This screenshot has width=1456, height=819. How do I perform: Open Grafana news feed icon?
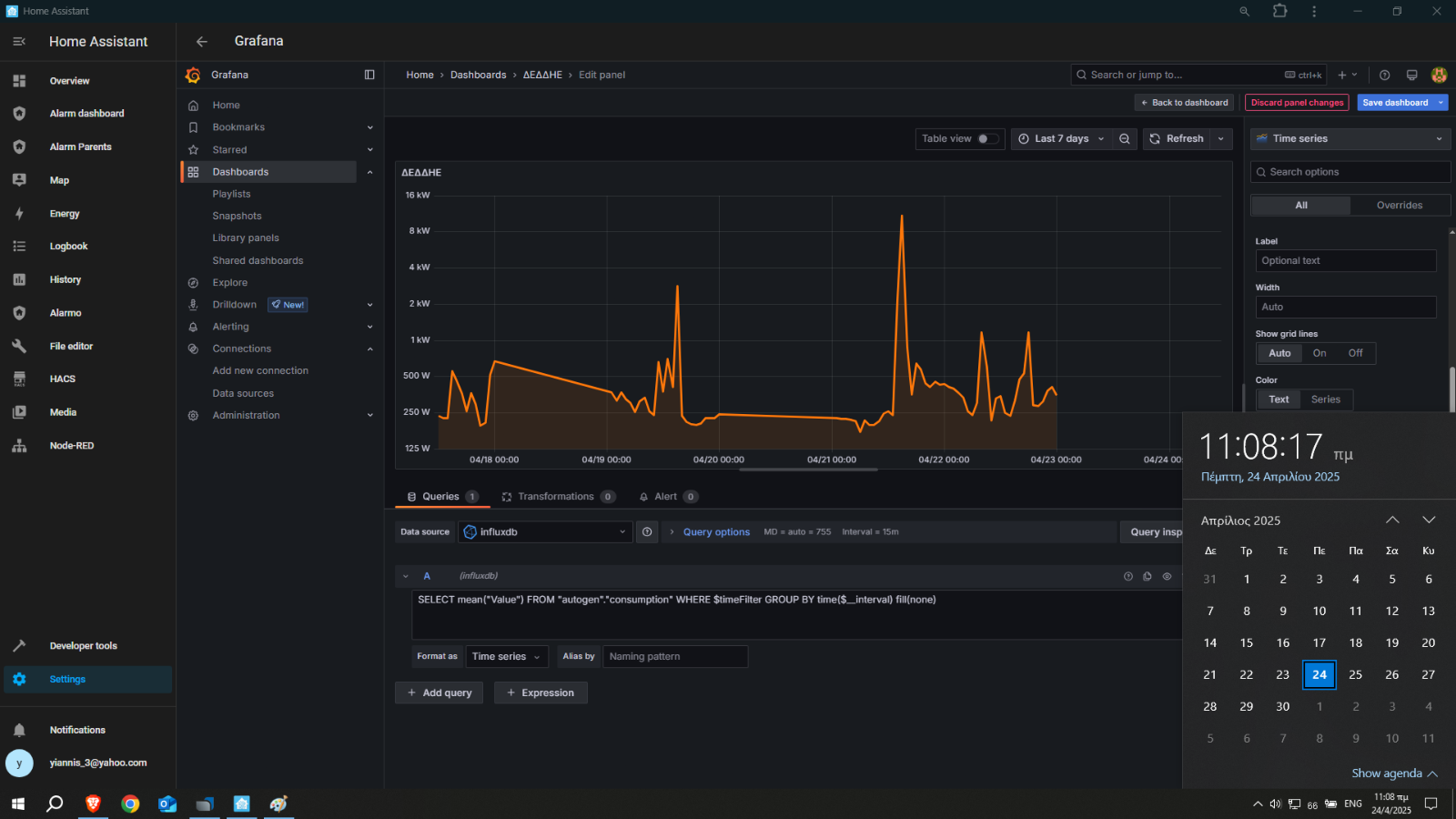point(1411,76)
